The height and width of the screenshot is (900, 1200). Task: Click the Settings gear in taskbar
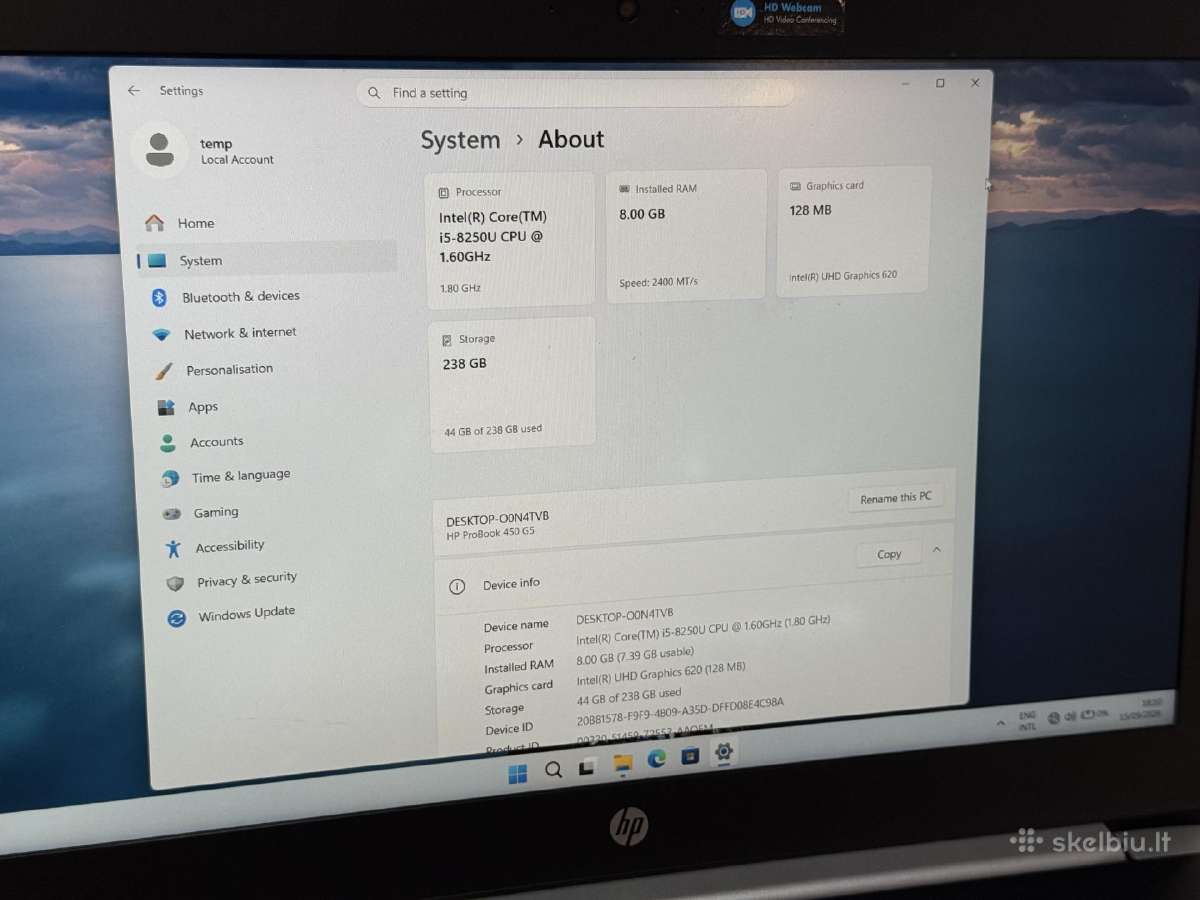(725, 751)
